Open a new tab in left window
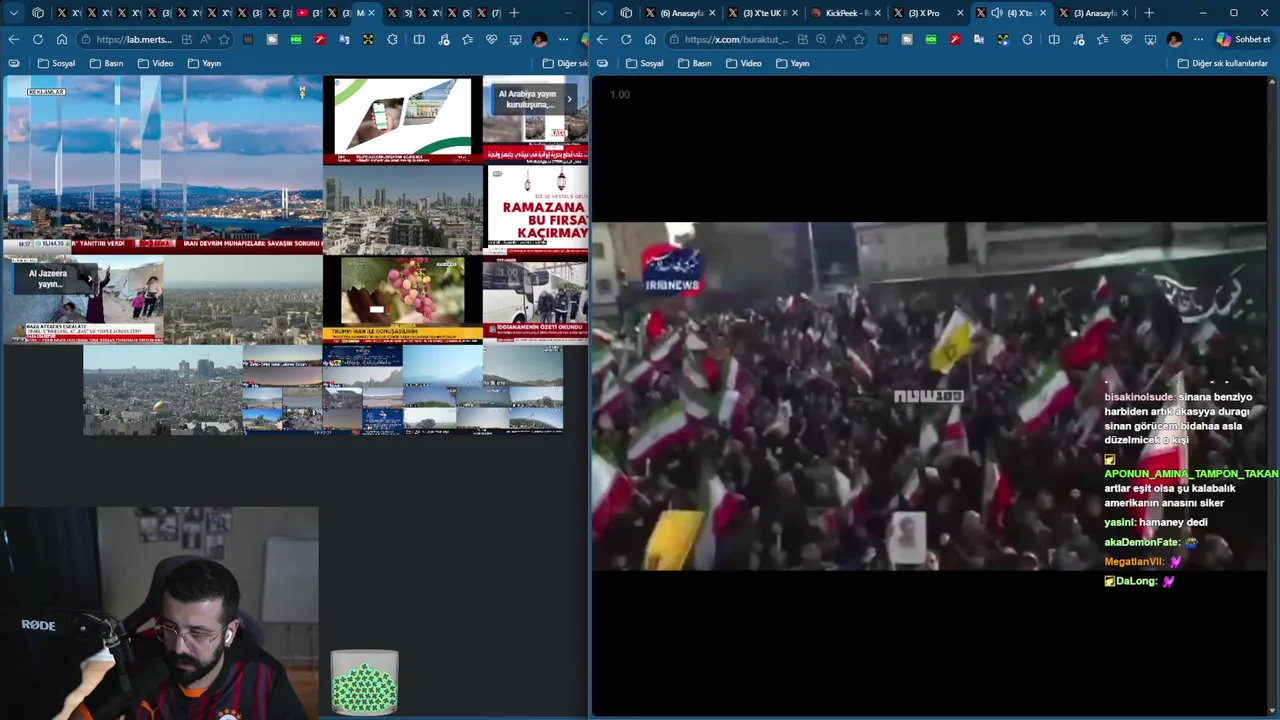 tap(514, 13)
